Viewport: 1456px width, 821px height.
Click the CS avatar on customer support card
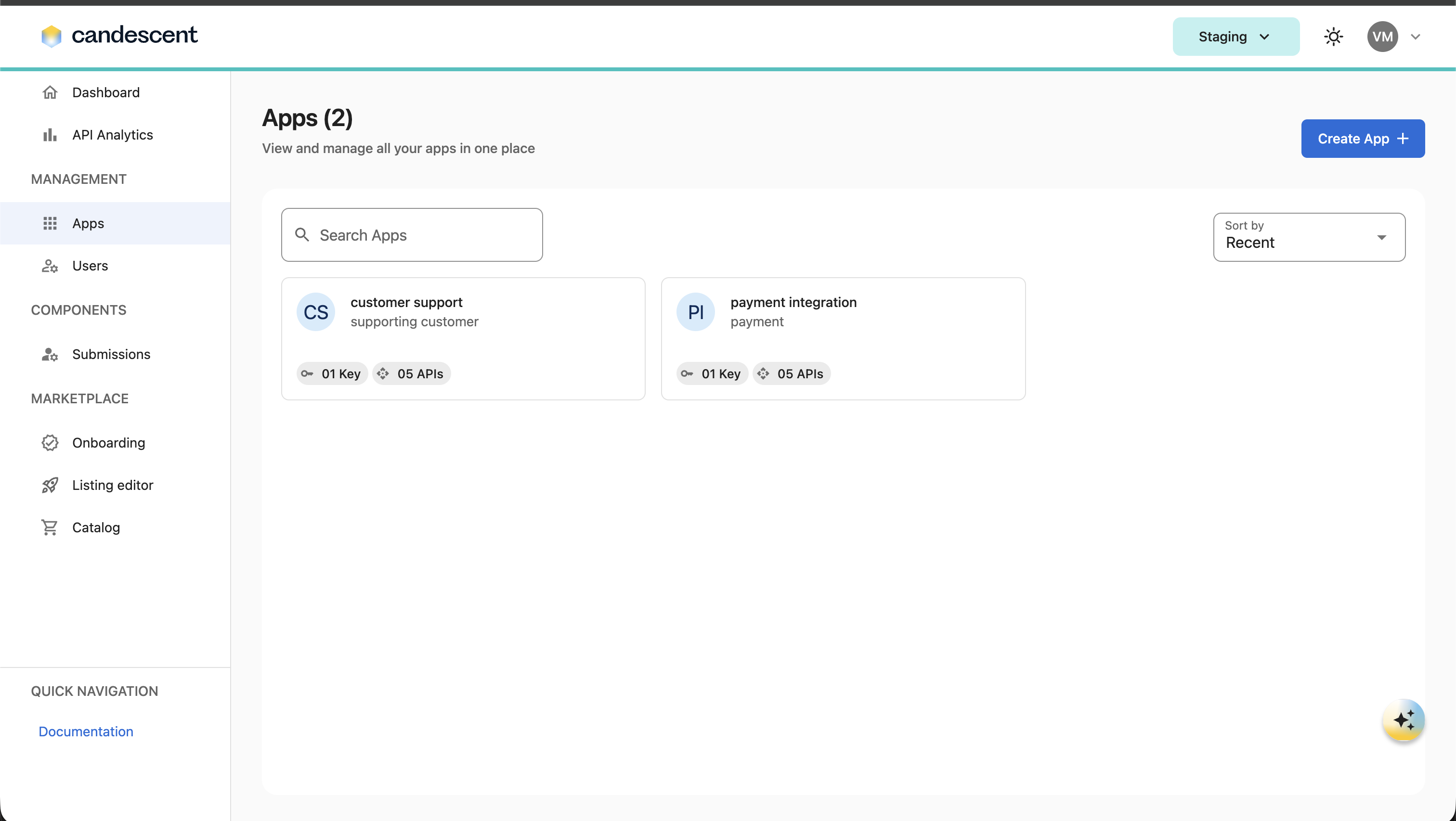point(316,312)
